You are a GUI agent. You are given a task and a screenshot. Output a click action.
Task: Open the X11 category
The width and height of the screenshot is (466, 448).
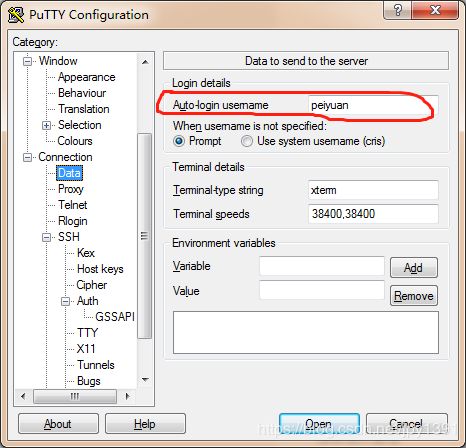point(86,349)
